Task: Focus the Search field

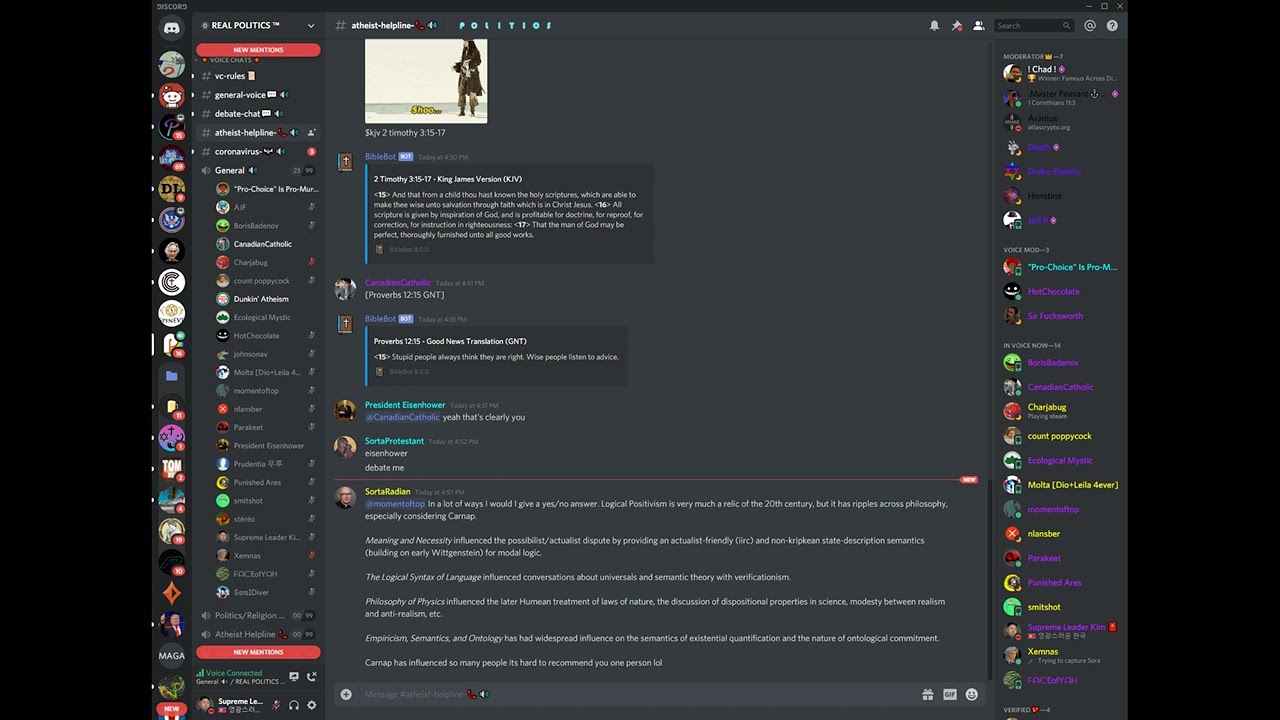Action: [1034, 26]
